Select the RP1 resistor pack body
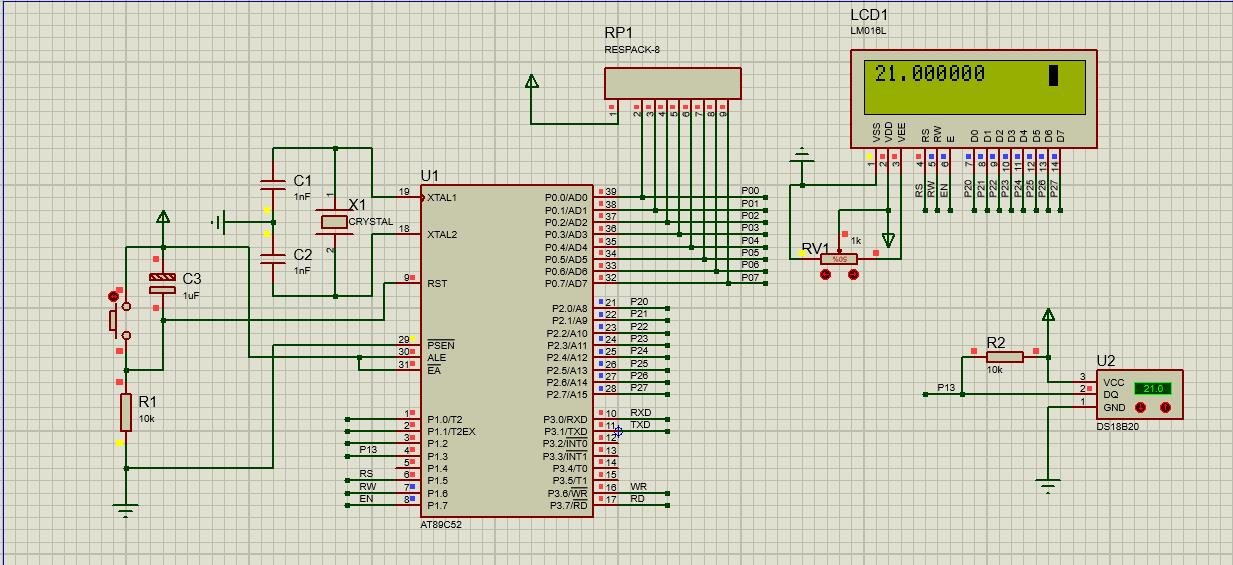The height and width of the screenshot is (565, 1233). point(672,83)
